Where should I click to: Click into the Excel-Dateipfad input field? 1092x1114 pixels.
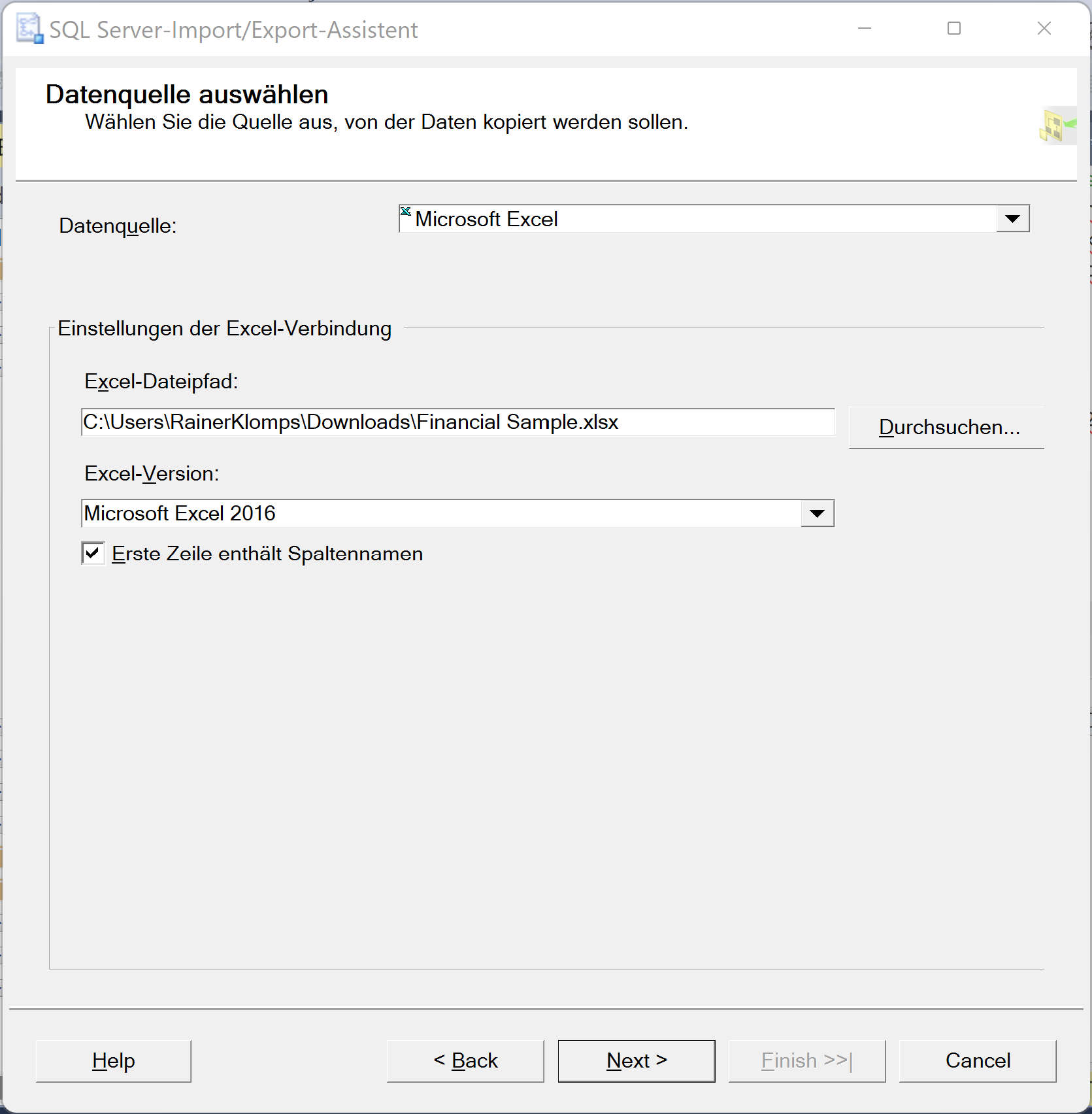[x=457, y=422]
